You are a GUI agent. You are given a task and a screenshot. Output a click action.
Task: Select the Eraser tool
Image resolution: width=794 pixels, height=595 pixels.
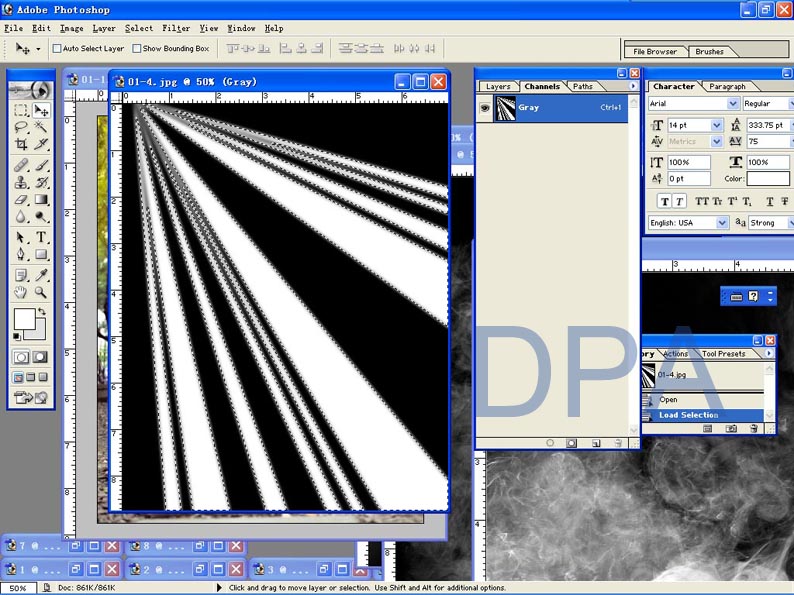pos(21,200)
